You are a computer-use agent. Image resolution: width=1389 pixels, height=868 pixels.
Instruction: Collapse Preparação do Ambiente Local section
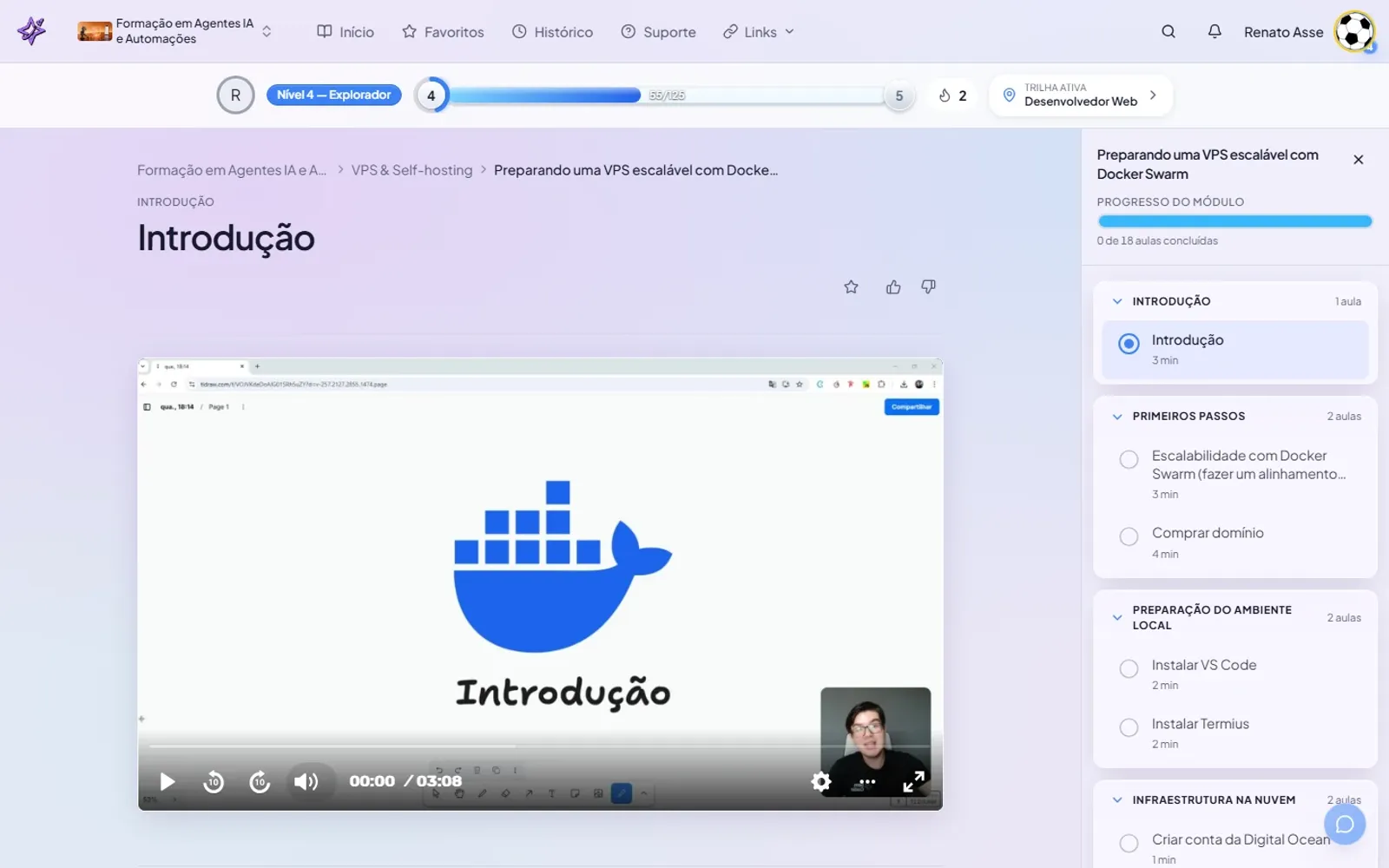click(x=1117, y=618)
